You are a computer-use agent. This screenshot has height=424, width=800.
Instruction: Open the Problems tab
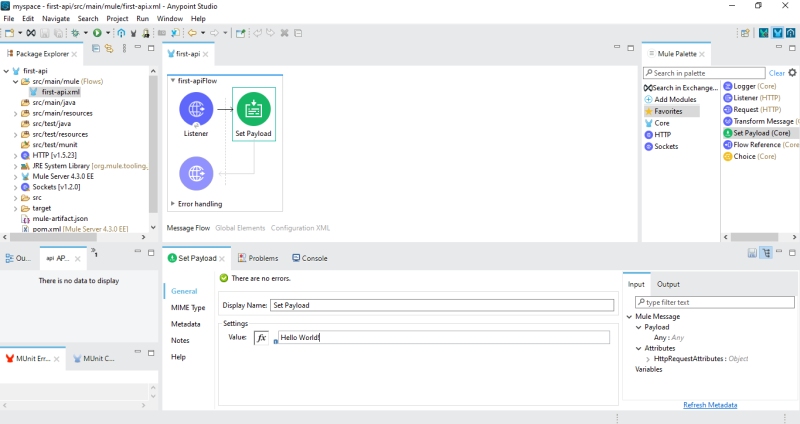[x=258, y=258]
